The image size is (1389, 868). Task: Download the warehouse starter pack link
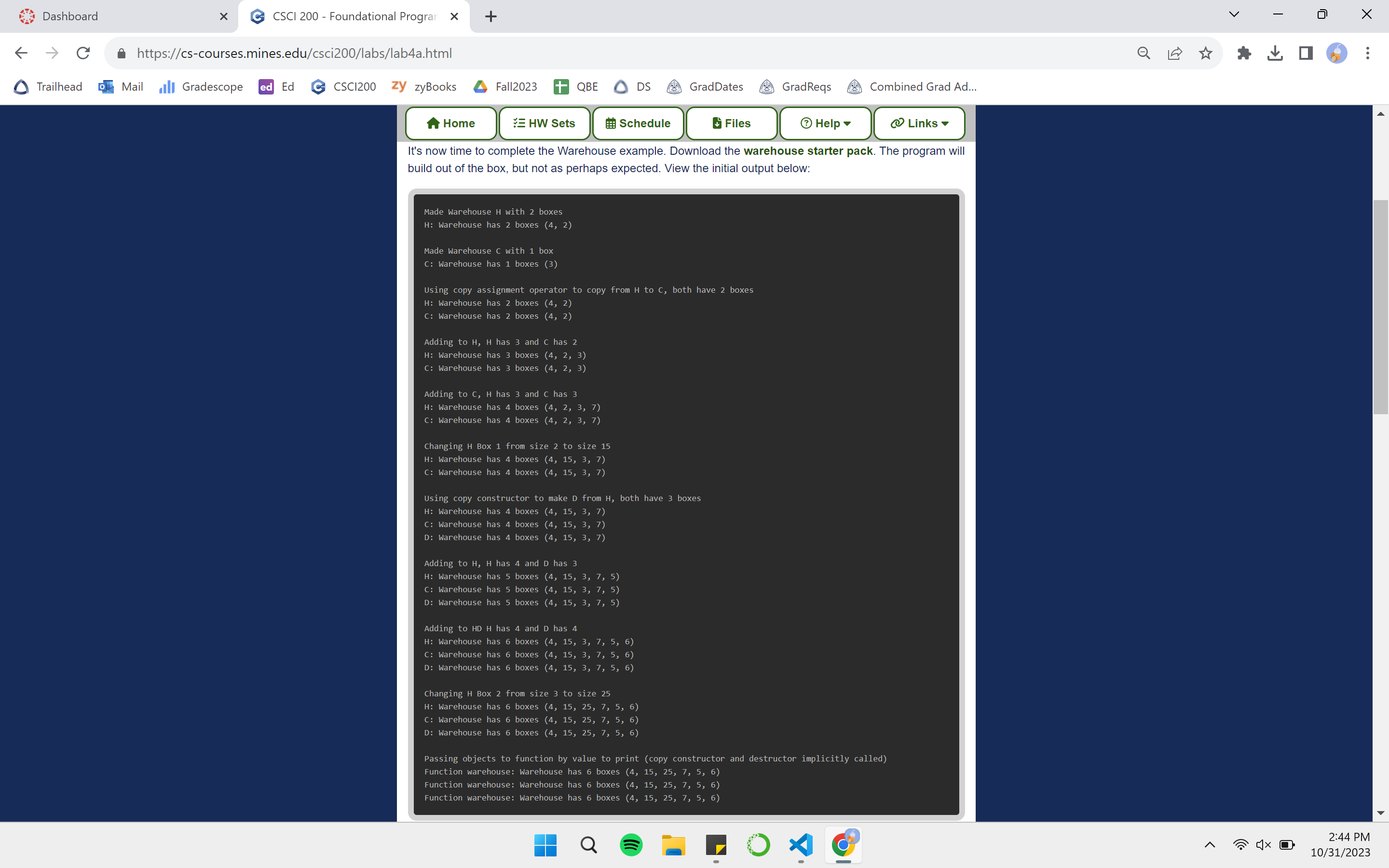(x=807, y=151)
